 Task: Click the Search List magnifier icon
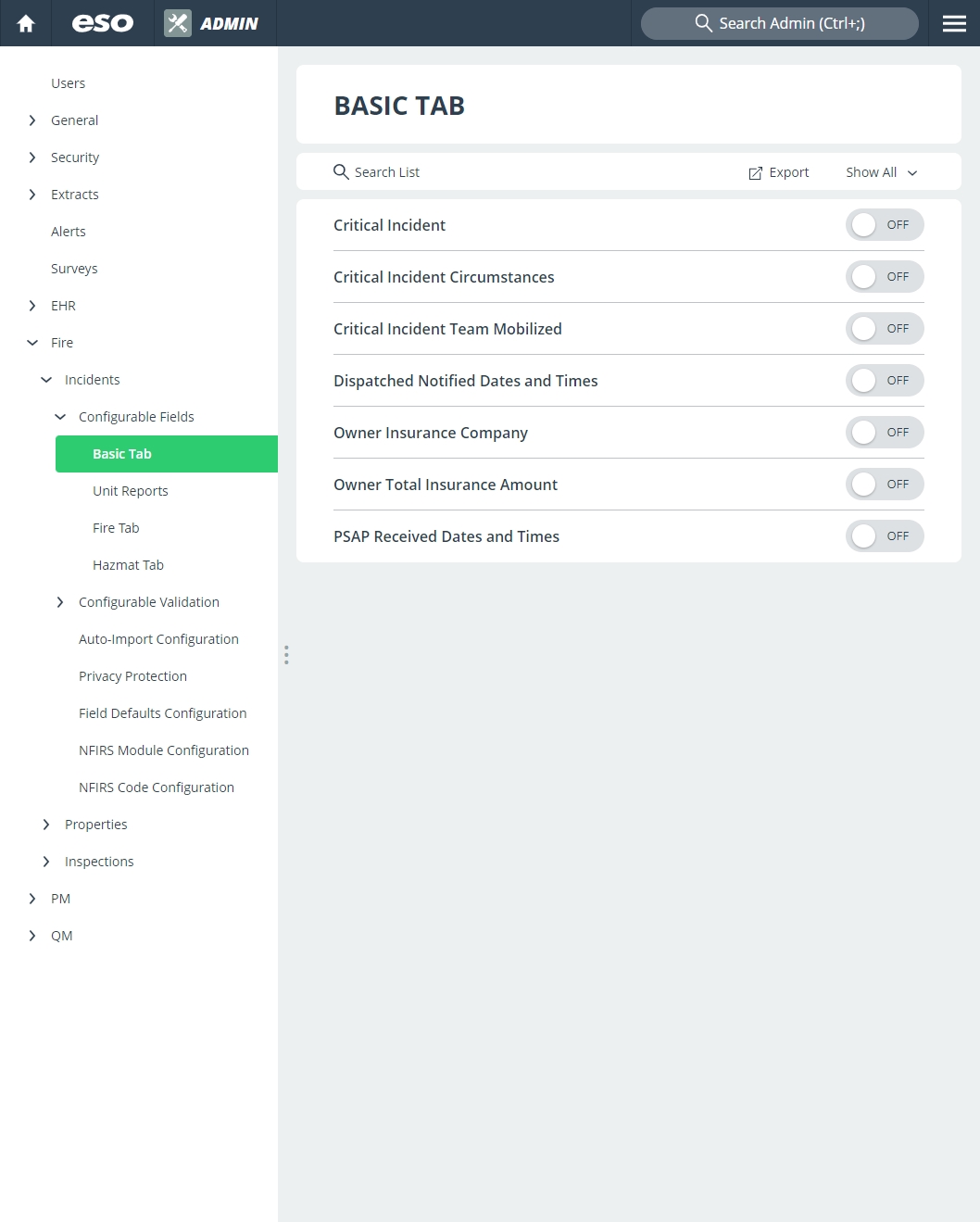(341, 172)
